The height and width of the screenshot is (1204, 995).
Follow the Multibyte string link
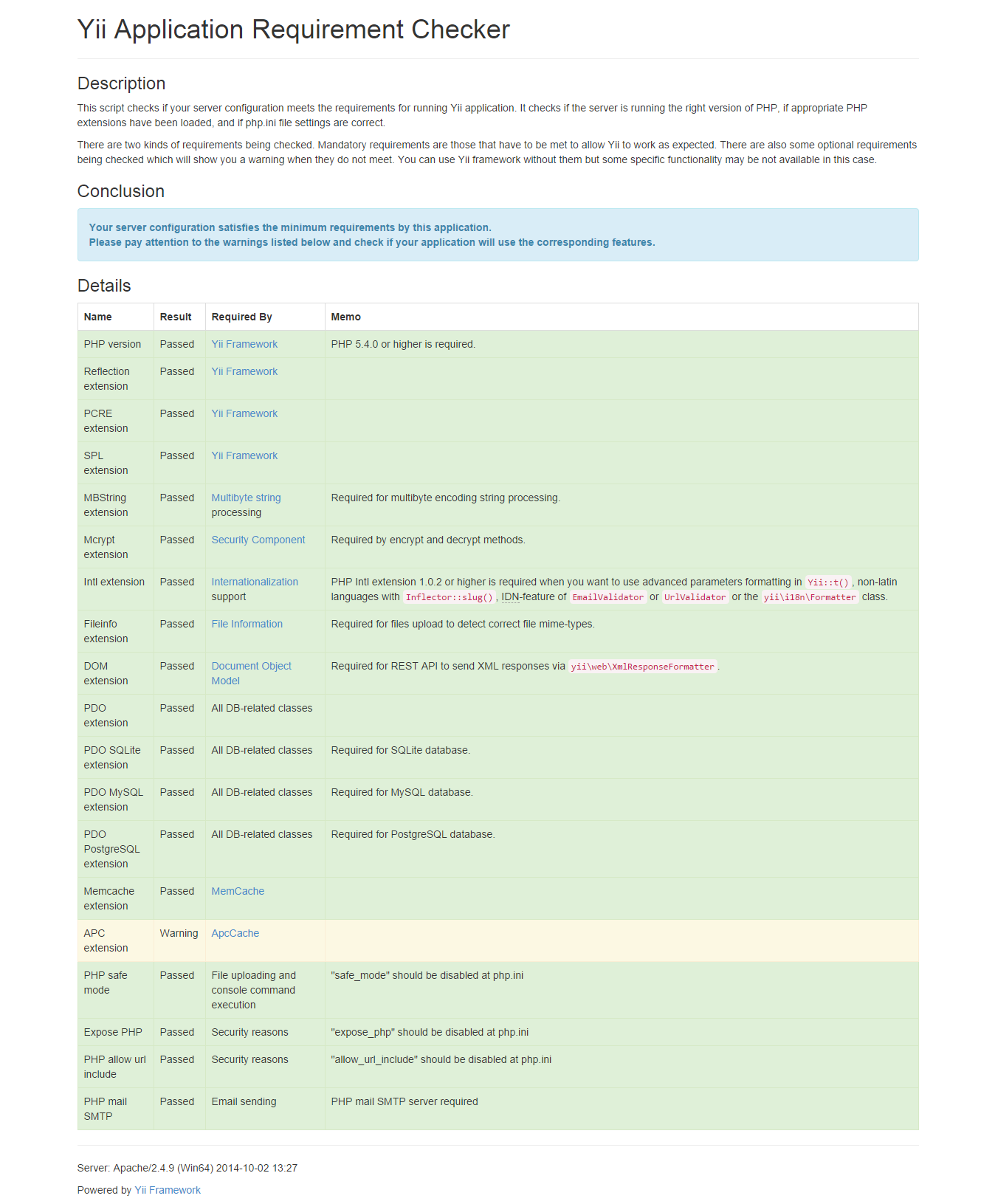[246, 498]
